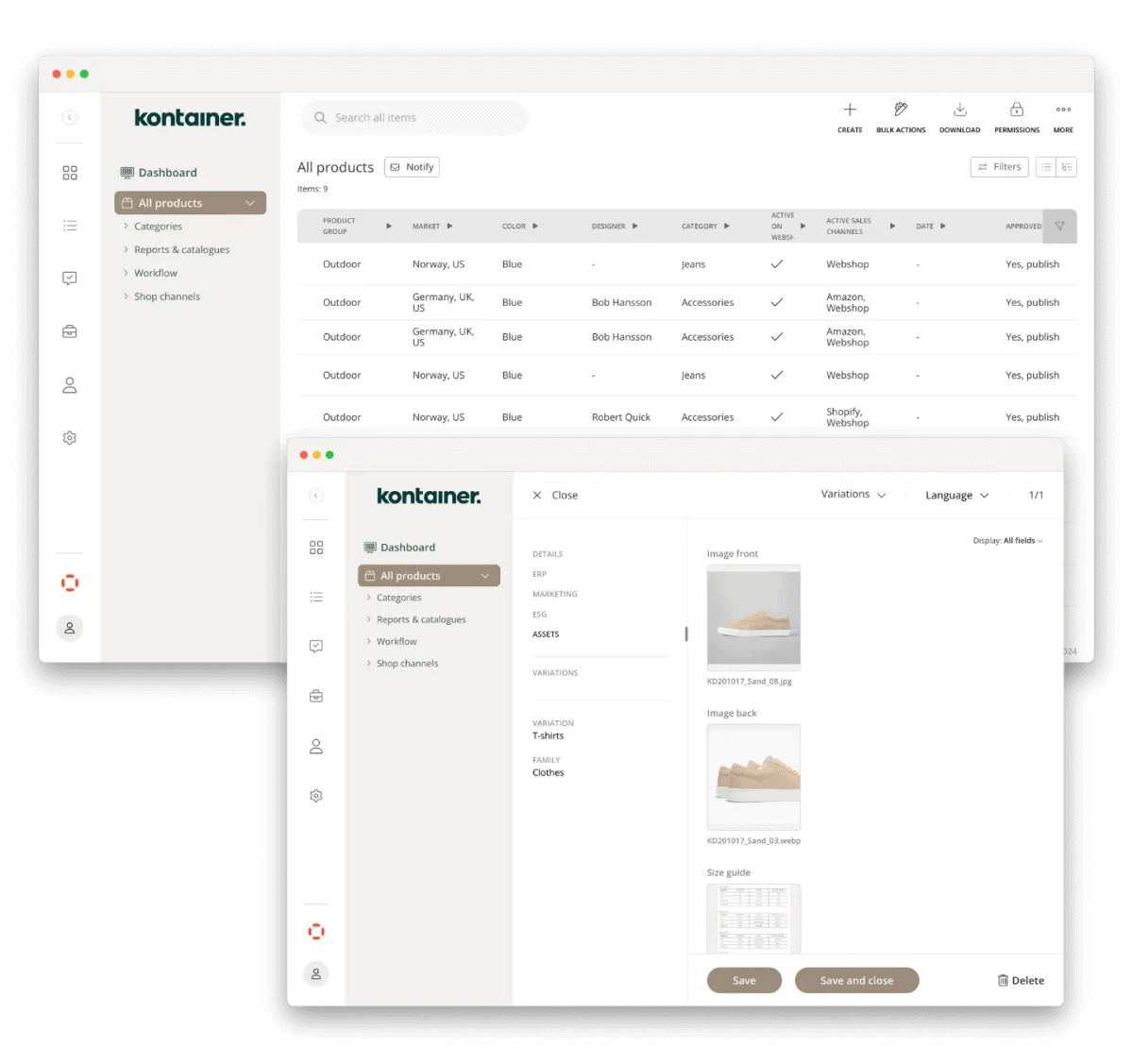Viewport: 1133px width, 1064px height.
Task: Open the Size guide thumbnail
Action: point(753,919)
